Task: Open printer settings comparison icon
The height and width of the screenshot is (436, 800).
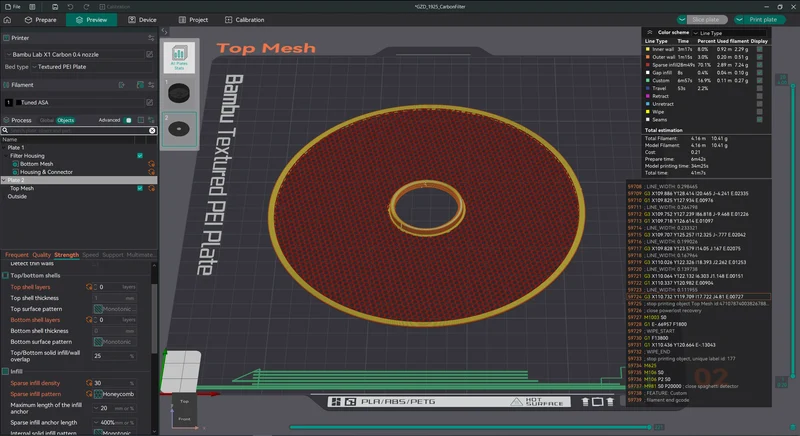Action: coord(151,38)
